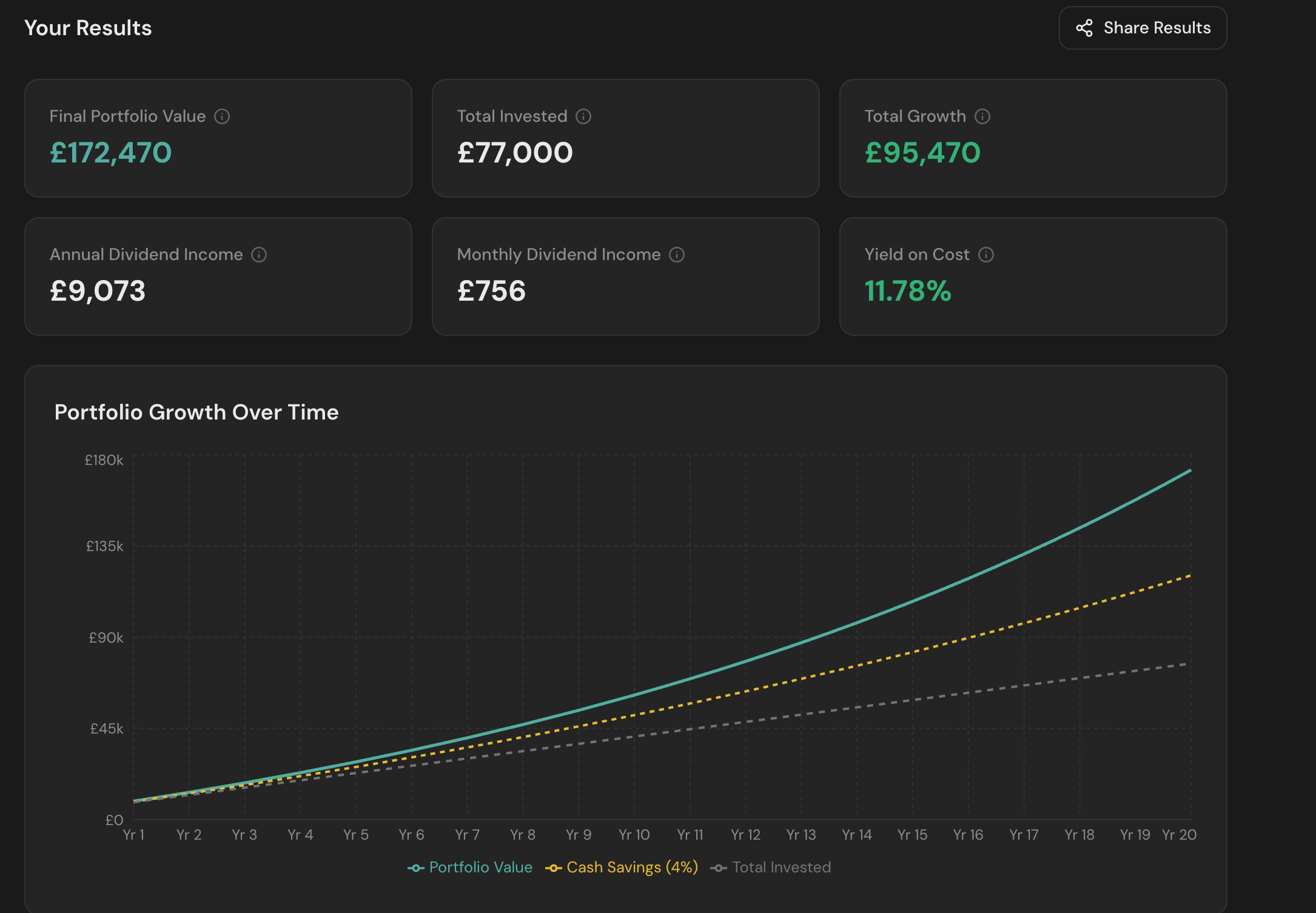Image resolution: width=1316 pixels, height=913 pixels.
Task: Click the Yr 18 x-axis label
Action: click(1079, 835)
